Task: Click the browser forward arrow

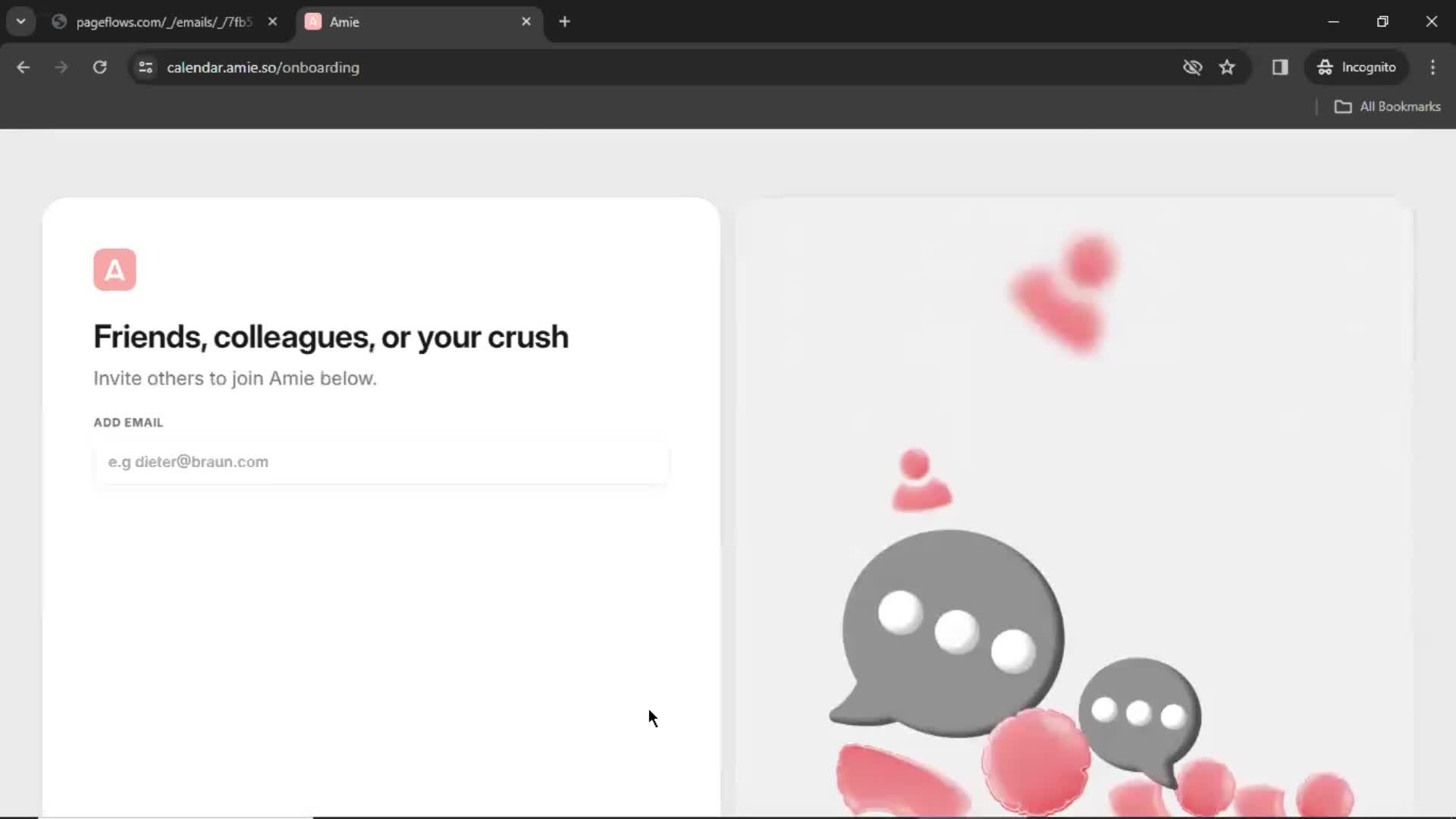Action: [61, 67]
